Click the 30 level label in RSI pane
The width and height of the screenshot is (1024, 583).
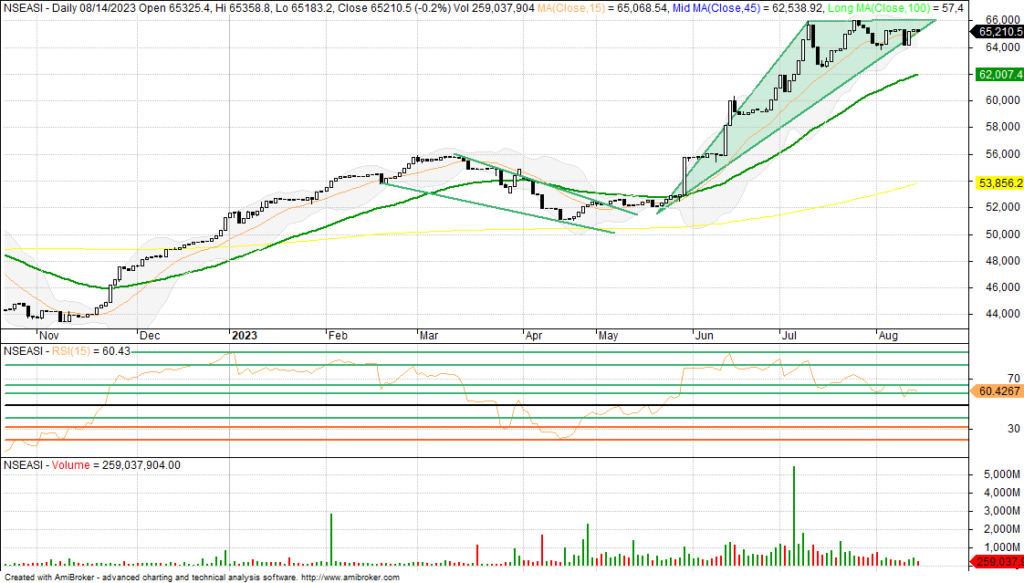[985, 428]
